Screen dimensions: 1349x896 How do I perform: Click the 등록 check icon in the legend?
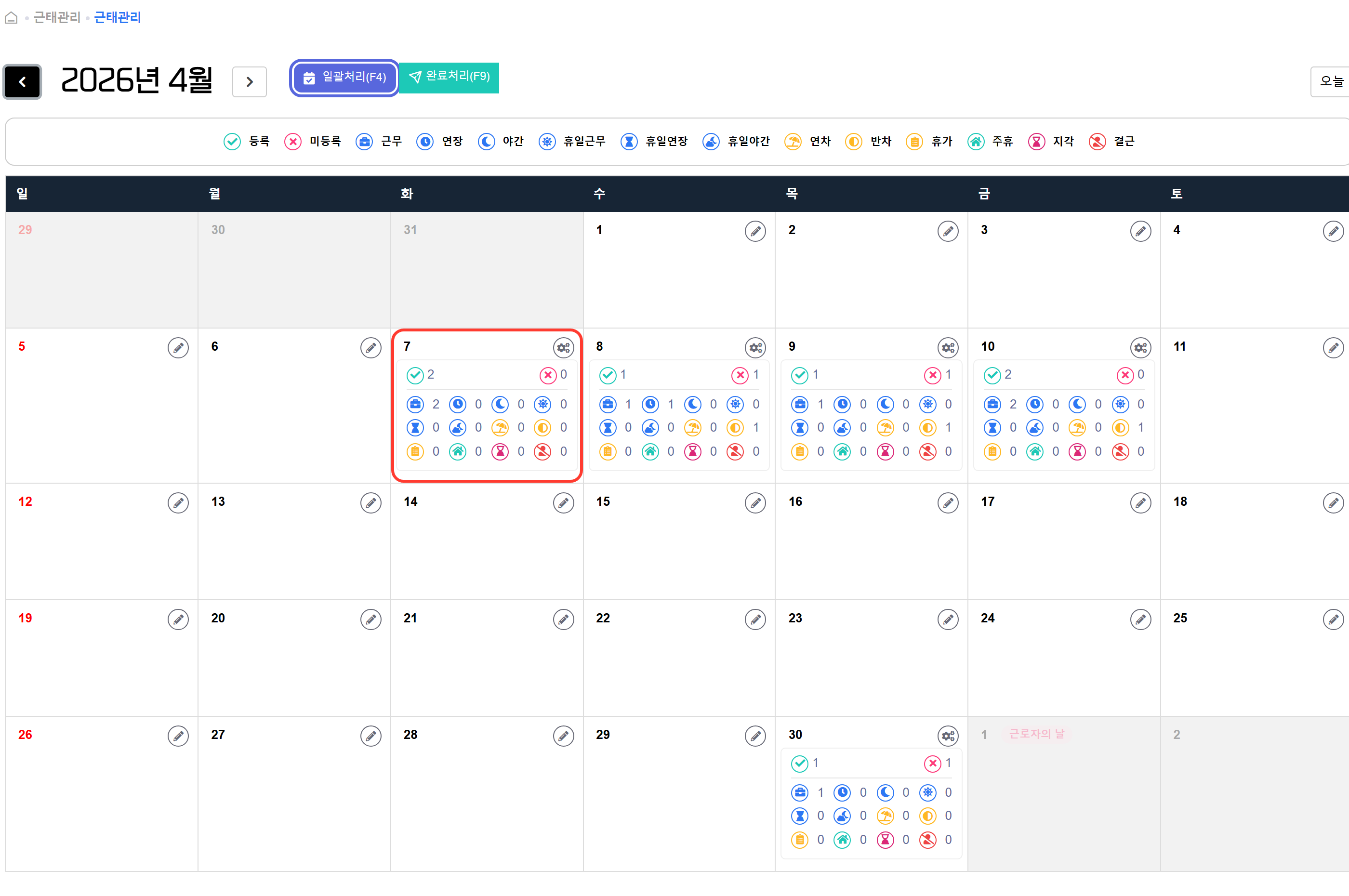(232, 142)
